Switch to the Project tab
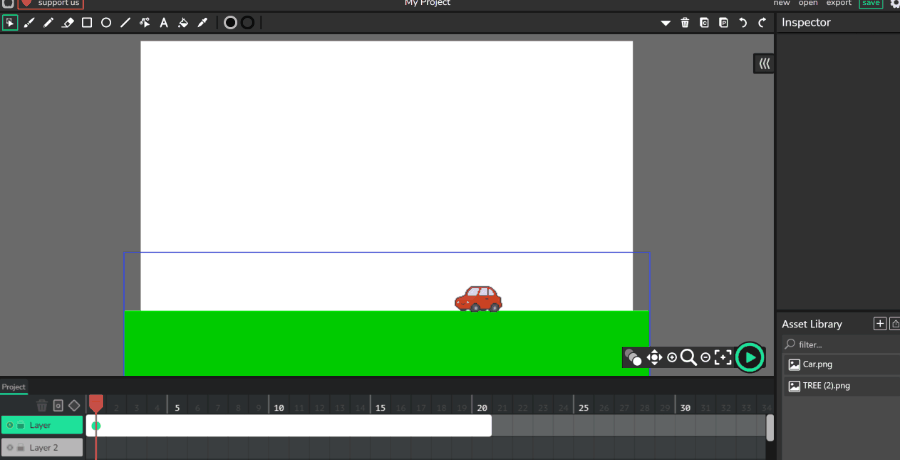The height and width of the screenshot is (460, 900). 14,386
